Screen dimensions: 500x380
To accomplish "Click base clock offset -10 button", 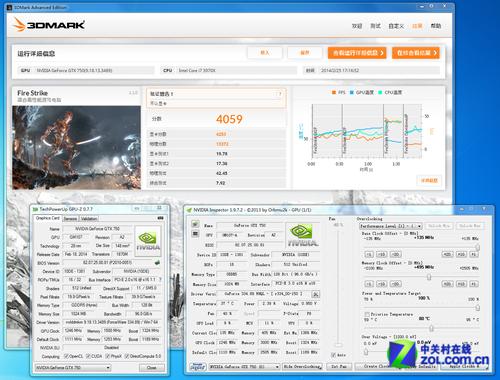I will (382, 254).
